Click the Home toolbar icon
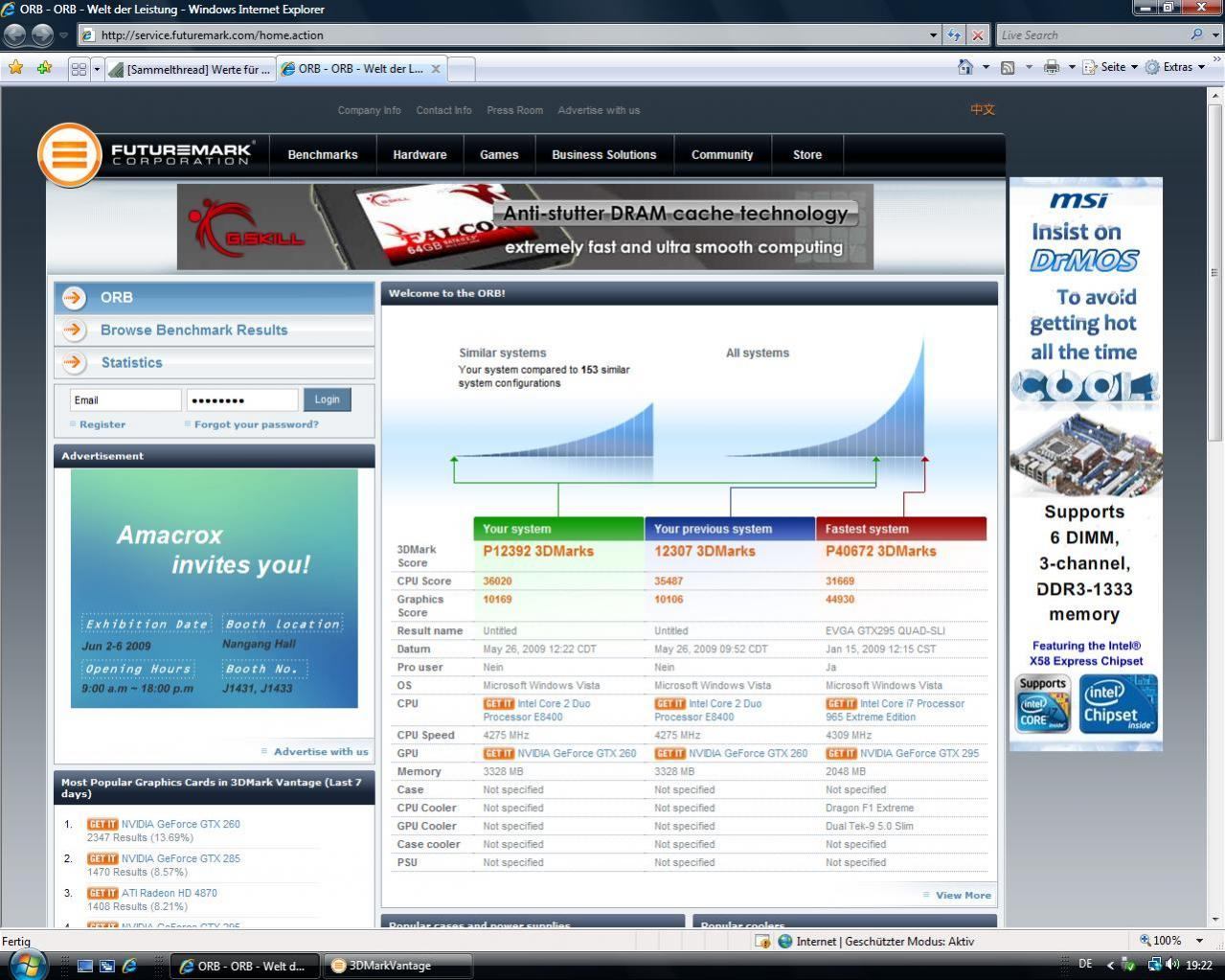 coord(965,66)
